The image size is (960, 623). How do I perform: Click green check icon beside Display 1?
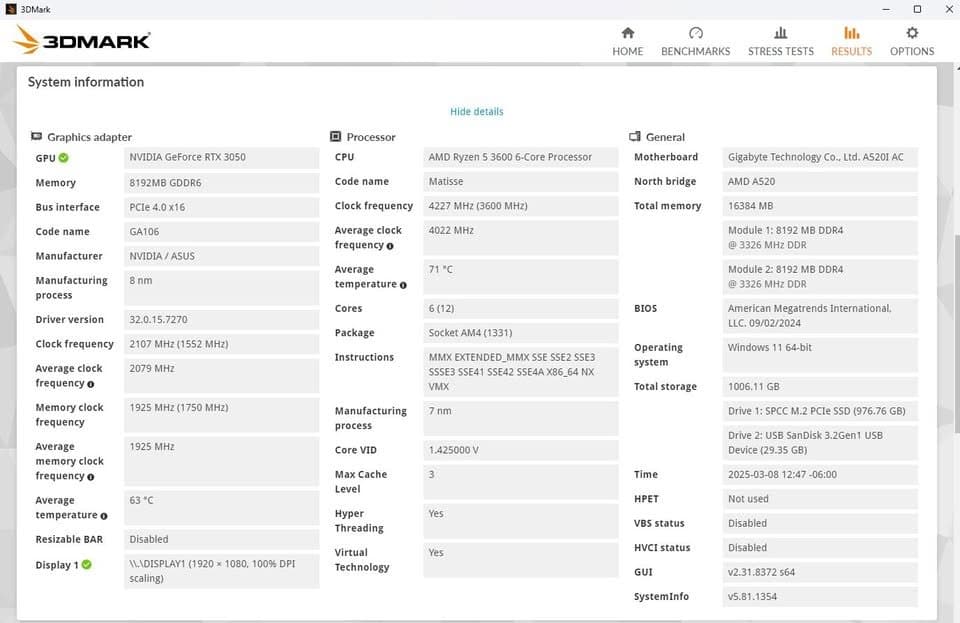87,565
